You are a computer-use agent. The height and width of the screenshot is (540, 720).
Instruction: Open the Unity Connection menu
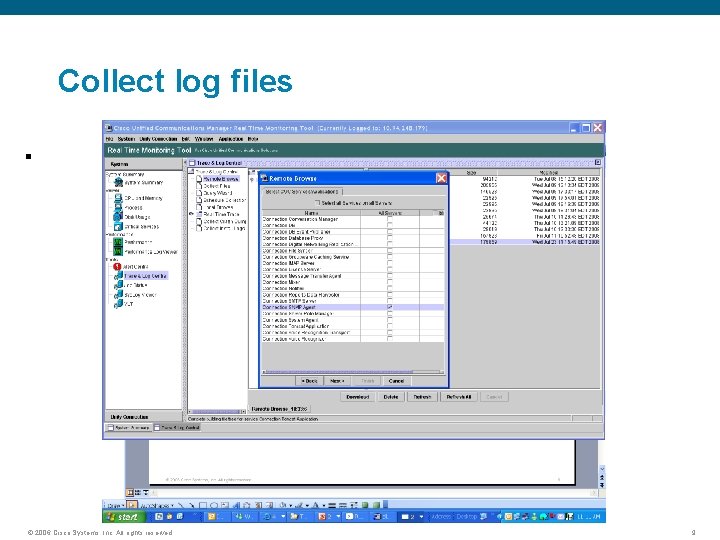[158, 139]
